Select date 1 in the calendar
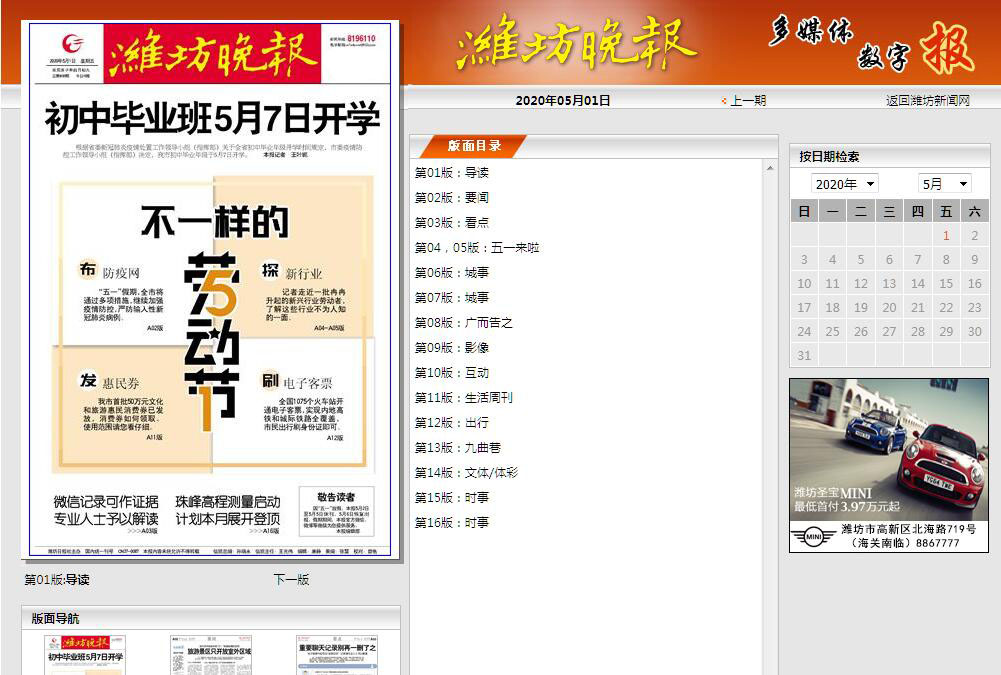This screenshot has width=1001, height=675. [x=946, y=236]
